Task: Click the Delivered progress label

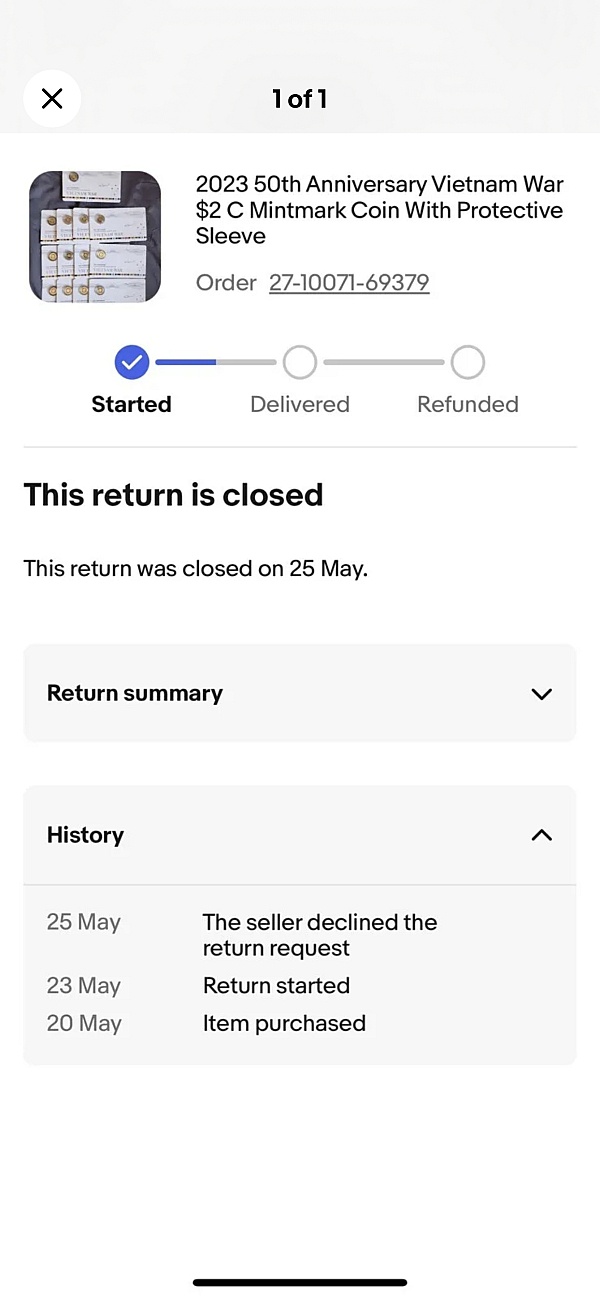Action: (300, 404)
